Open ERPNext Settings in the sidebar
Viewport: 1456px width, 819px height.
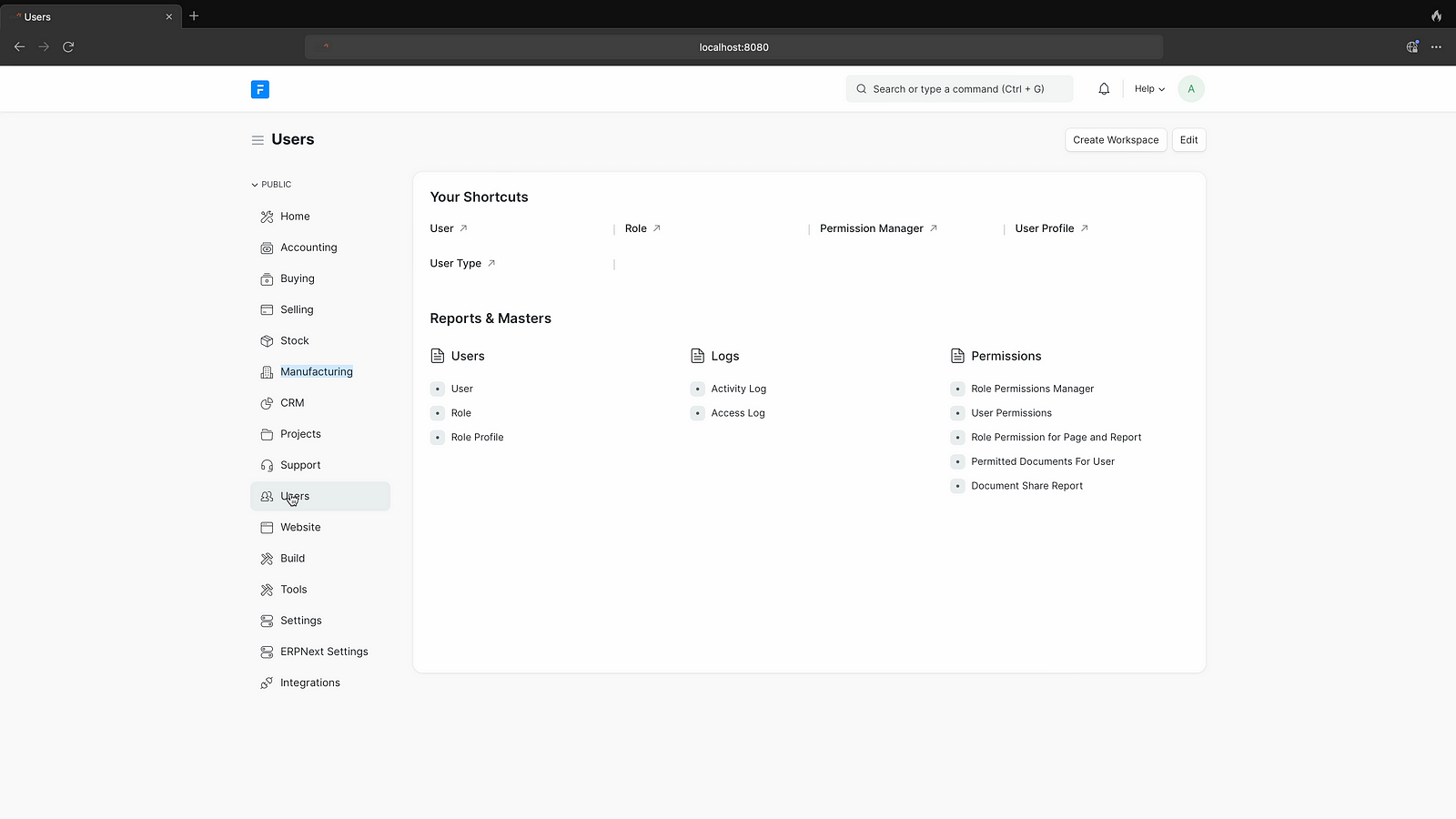coord(324,652)
